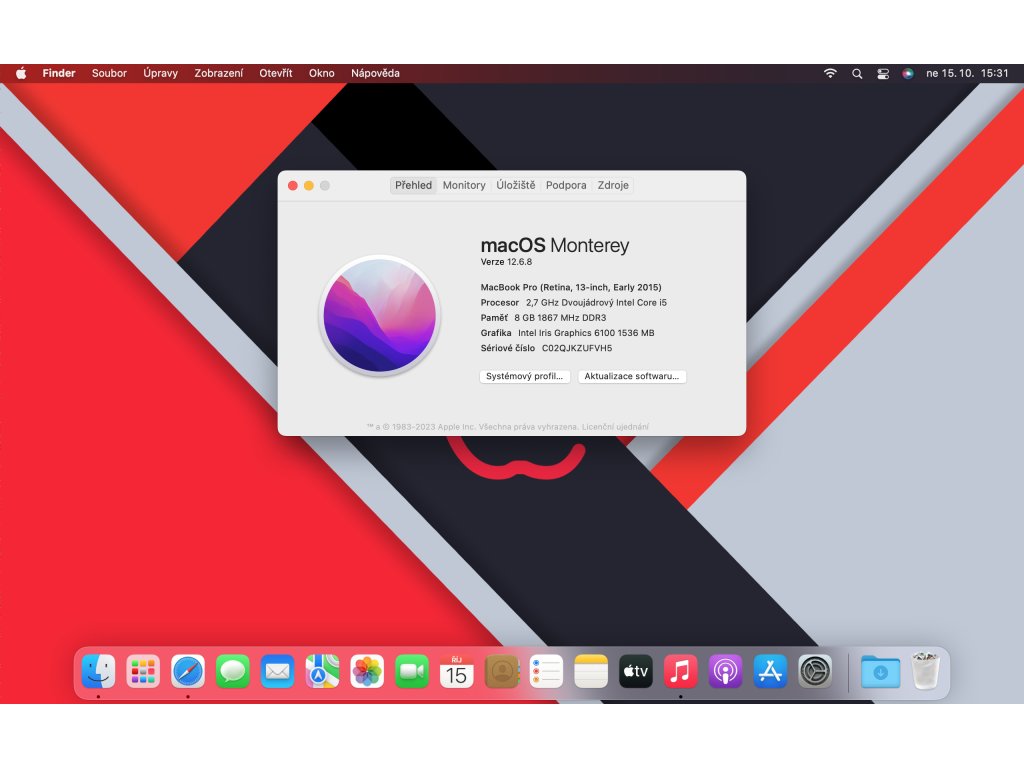Click the Wi-Fi status icon
Viewport: 1024px width, 768px height.
point(830,73)
